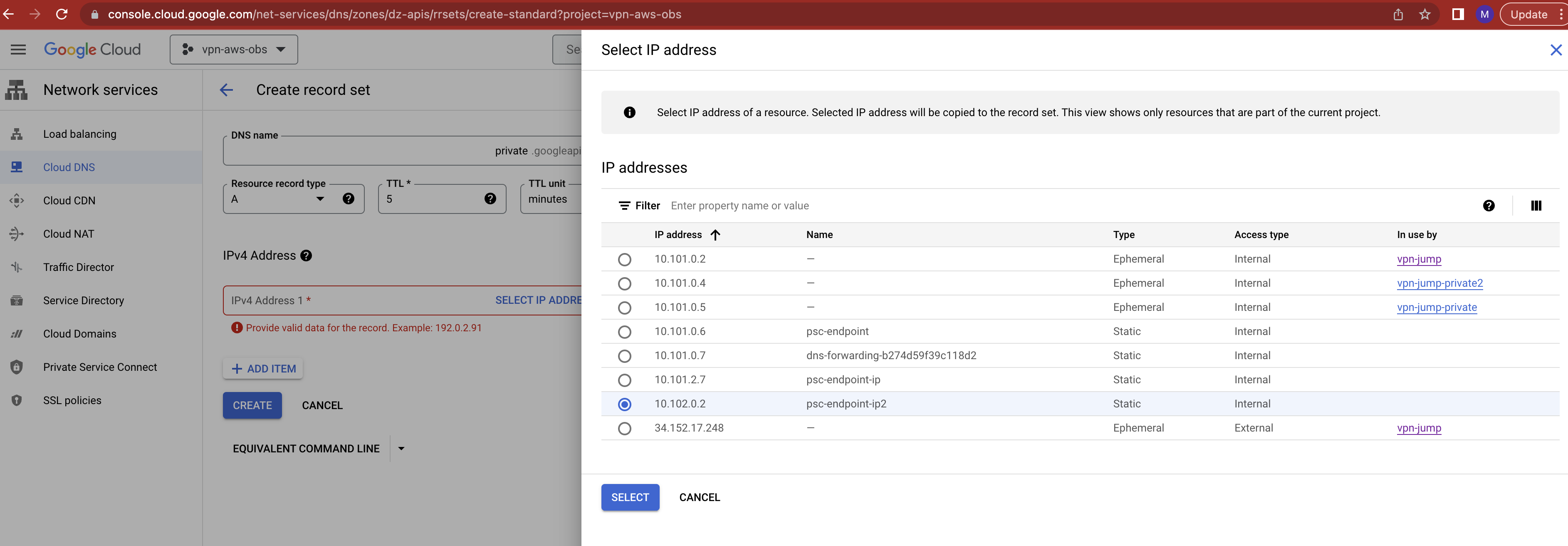Click the filter icon in IP addresses table

tap(625, 205)
